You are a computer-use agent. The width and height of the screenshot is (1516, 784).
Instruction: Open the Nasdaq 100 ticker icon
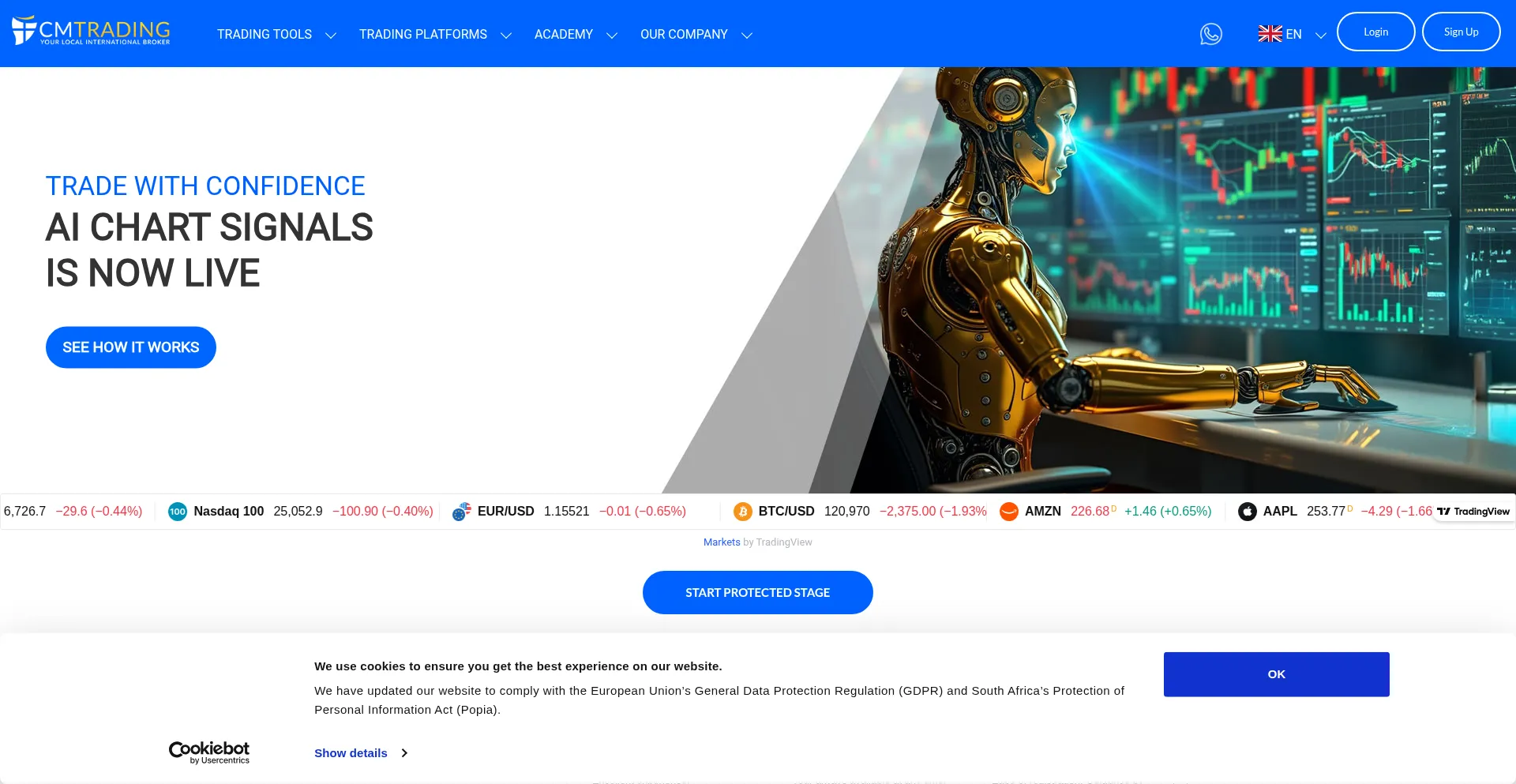[178, 512]
